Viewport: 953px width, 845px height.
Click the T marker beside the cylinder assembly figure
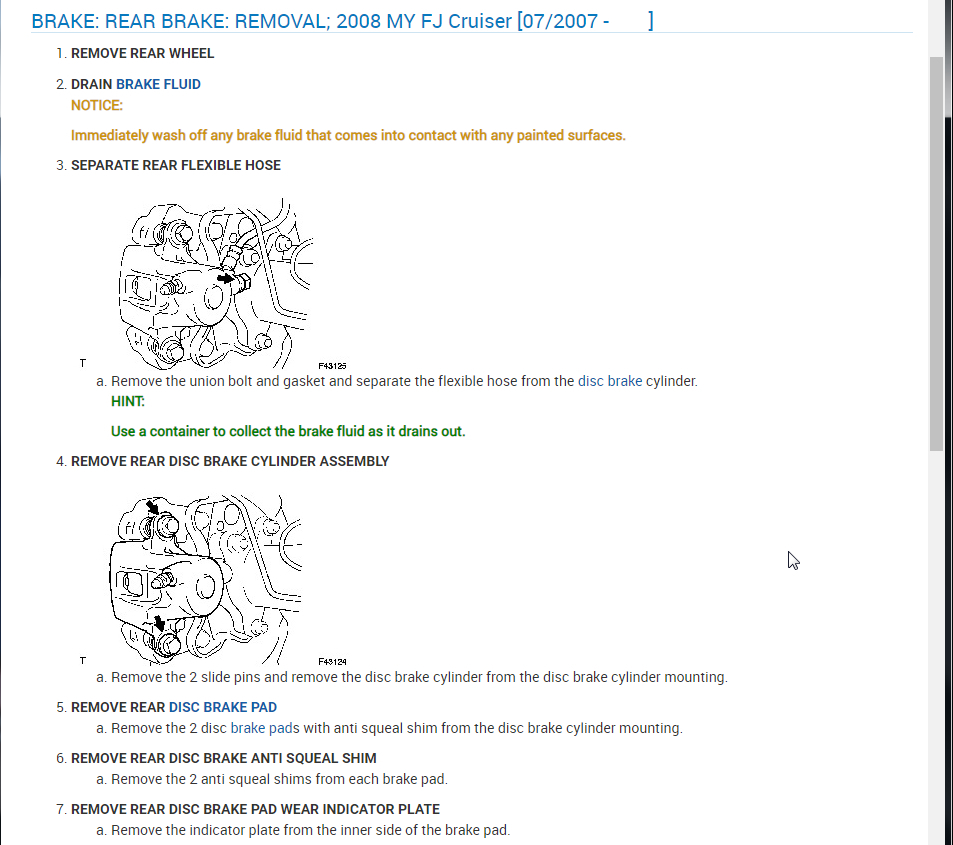(83, 660)
